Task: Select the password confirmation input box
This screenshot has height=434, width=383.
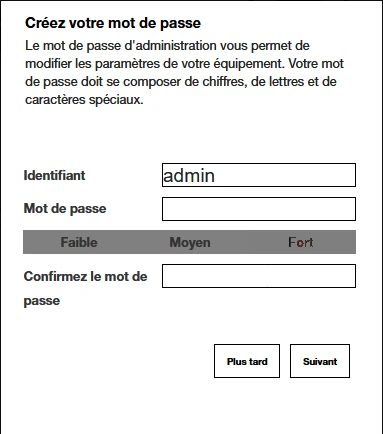Action: pyautogui.click(x=259, y=276)
